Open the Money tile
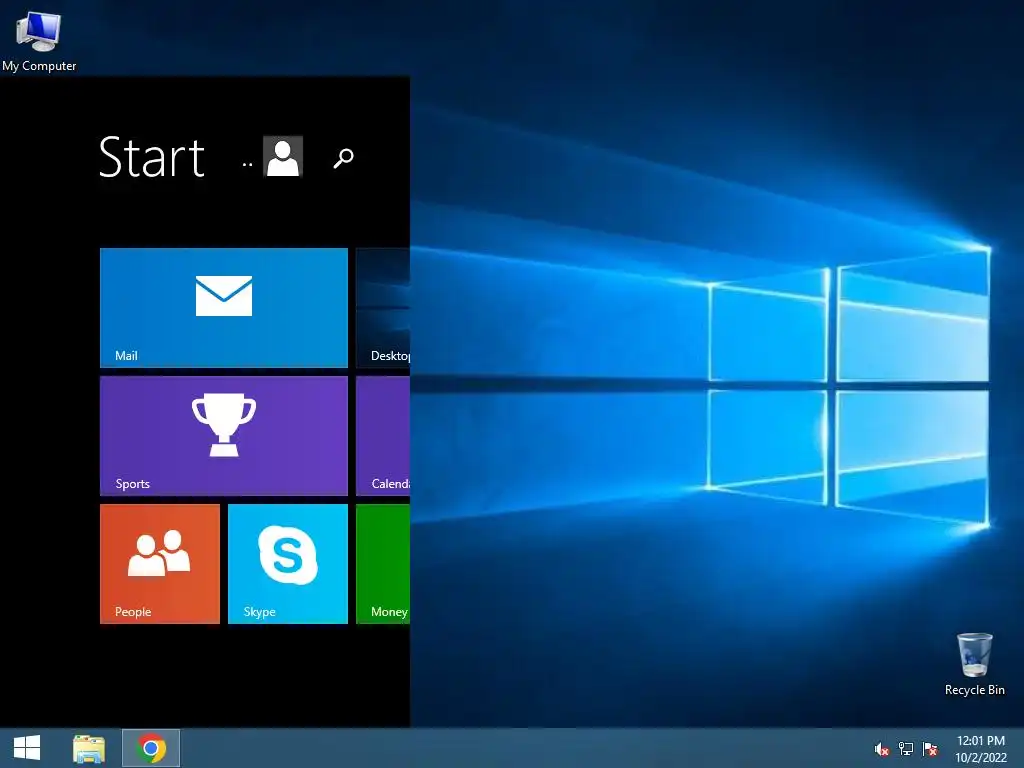 383,564
